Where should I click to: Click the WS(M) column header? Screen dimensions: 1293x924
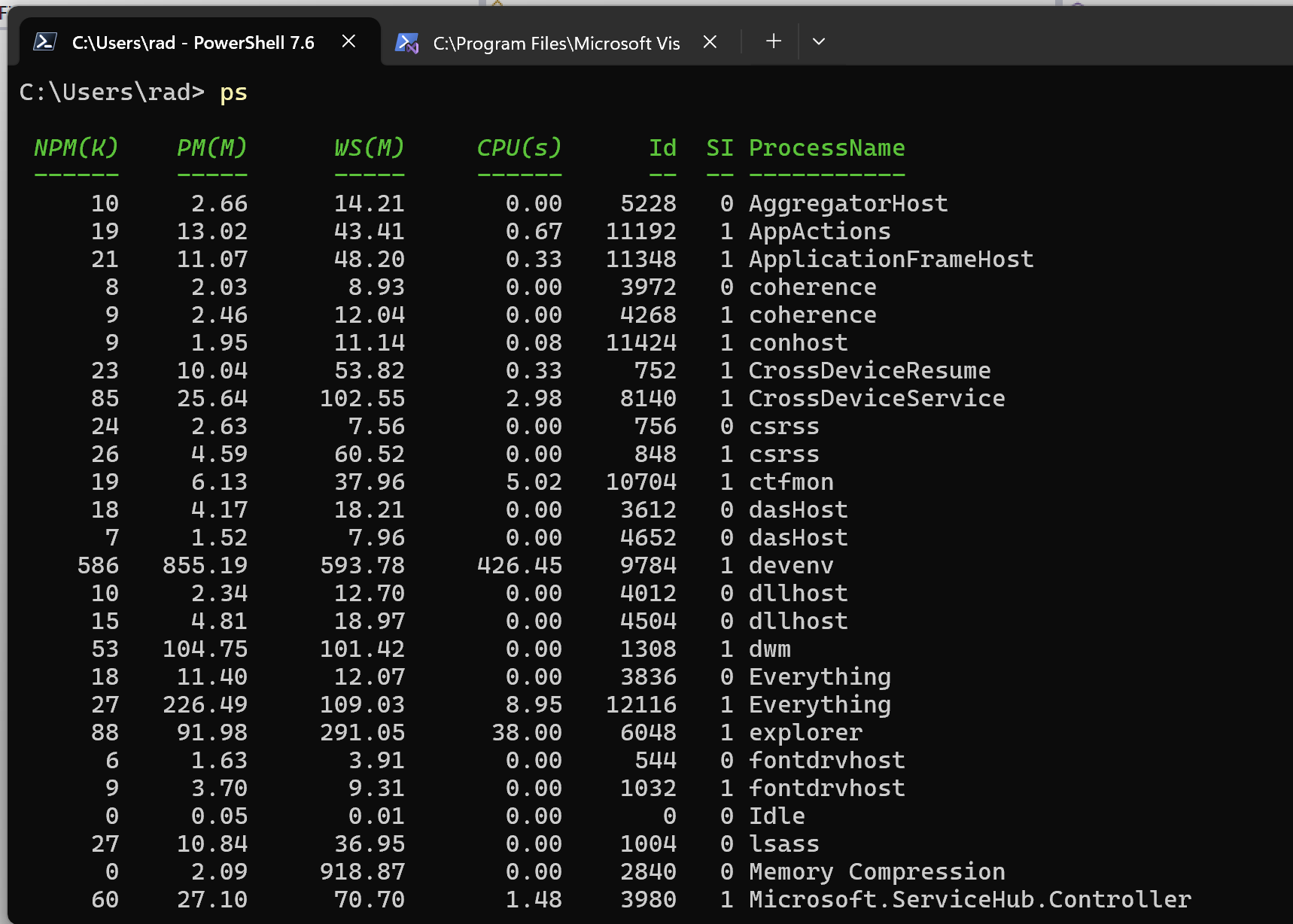pos(370,148)
